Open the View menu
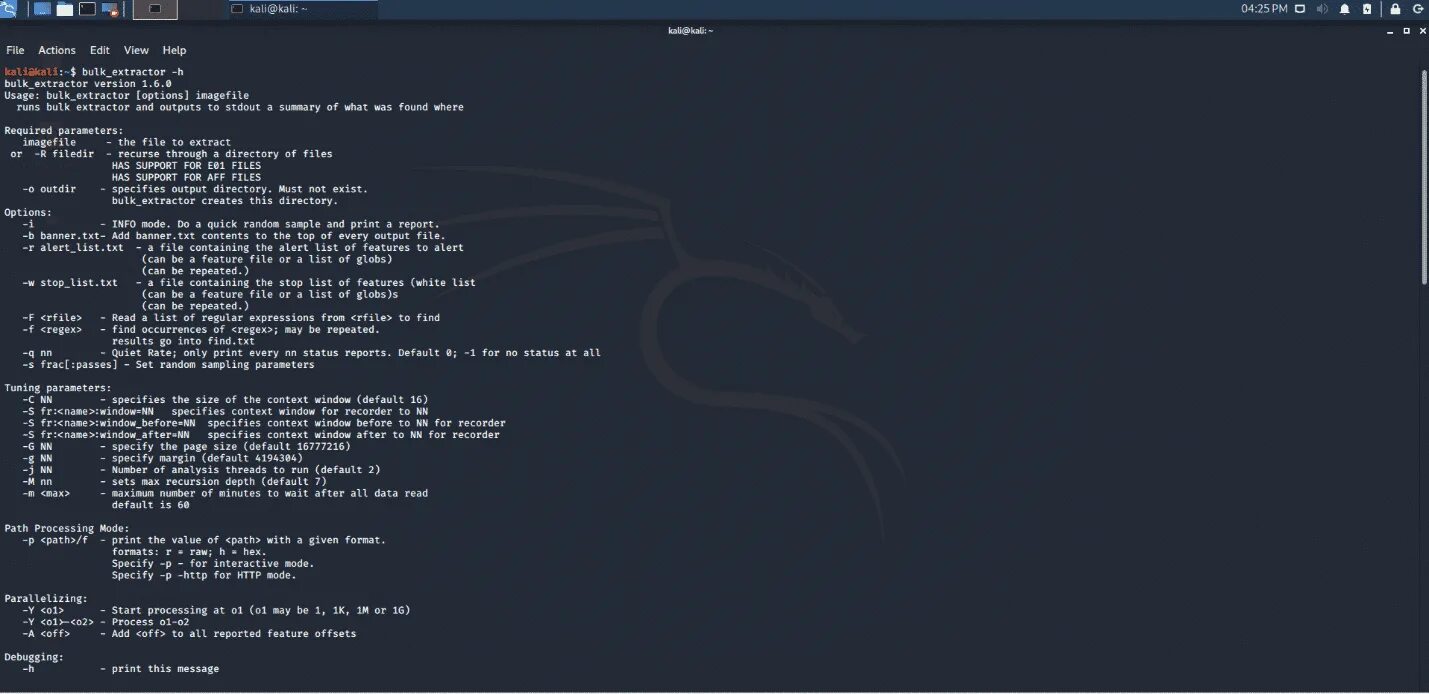 136,50
